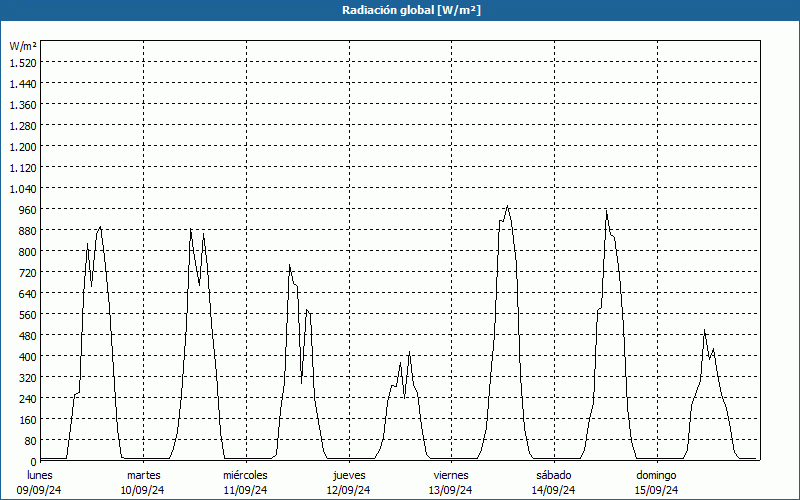Click the 720 axis value
Viewport: 800px width, 500px height.
28,272
